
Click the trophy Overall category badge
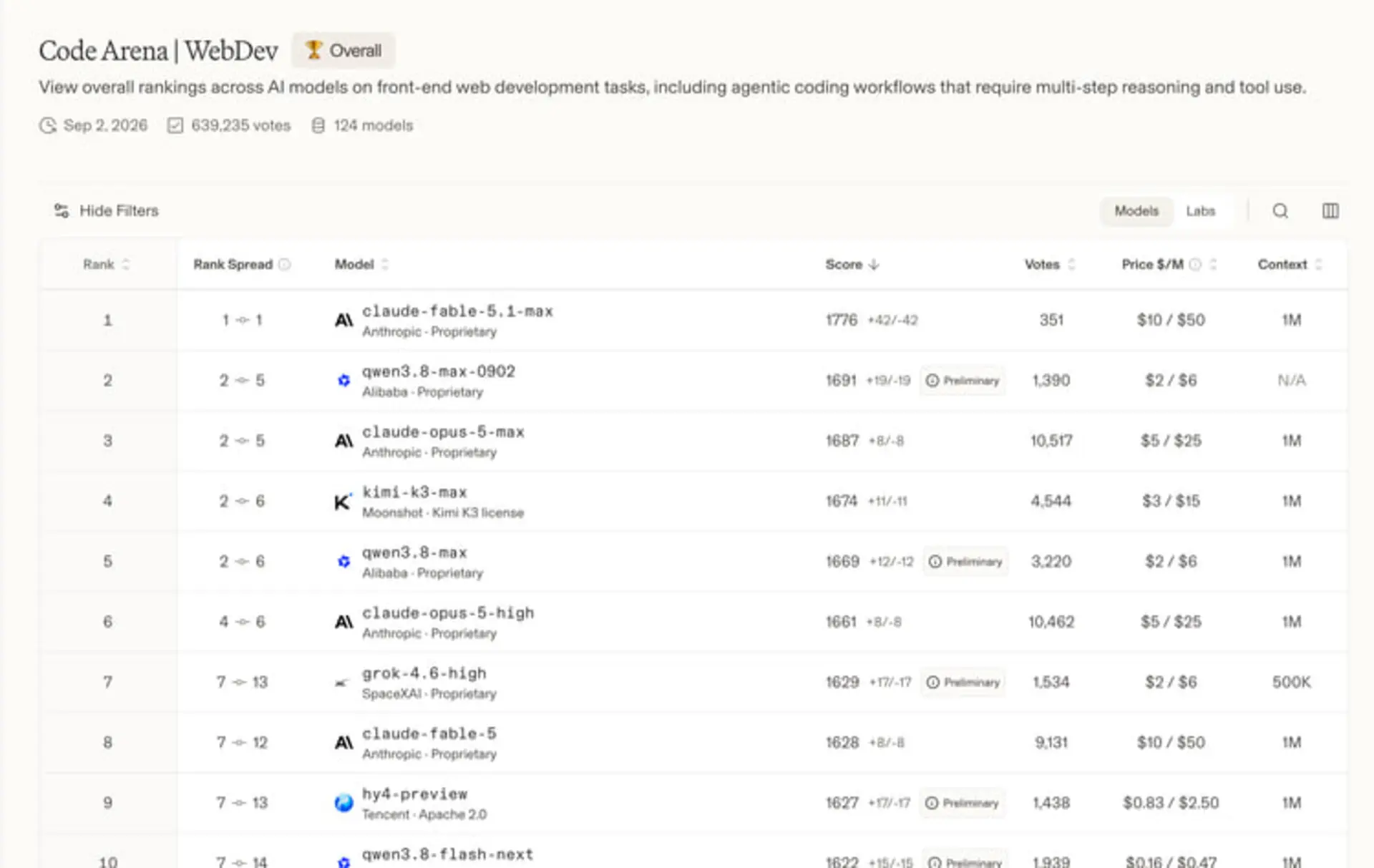pyautogui.click(x=343, y=50)
